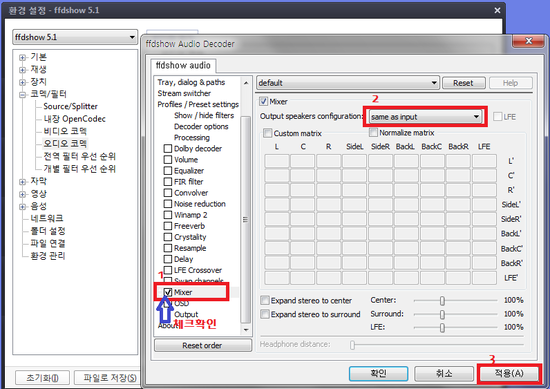Screen dimensions: 550x389
Task: Expand the 영상 tree node
Action: [22, 194]
